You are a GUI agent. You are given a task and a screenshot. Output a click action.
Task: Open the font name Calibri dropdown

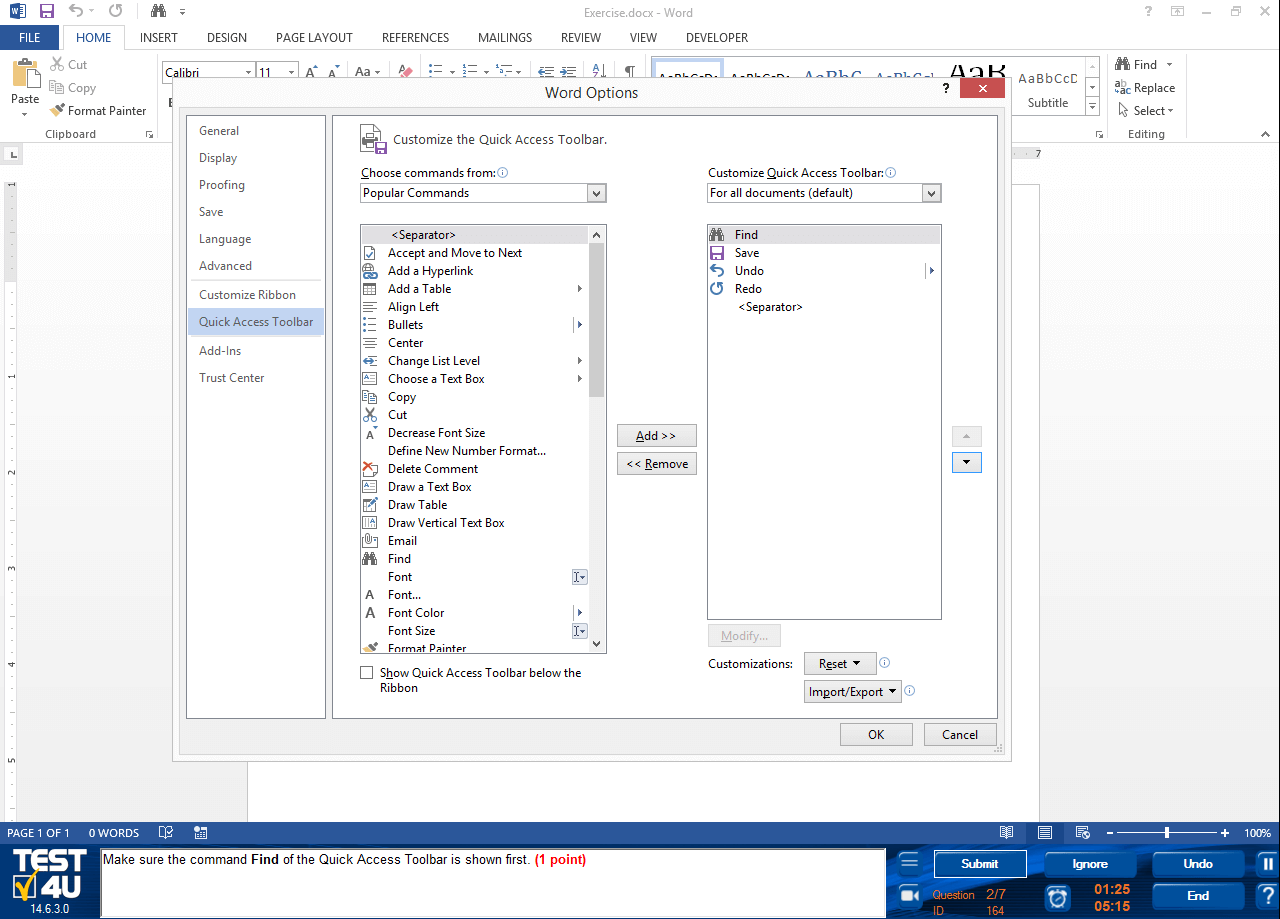click(x=248, y=72)
